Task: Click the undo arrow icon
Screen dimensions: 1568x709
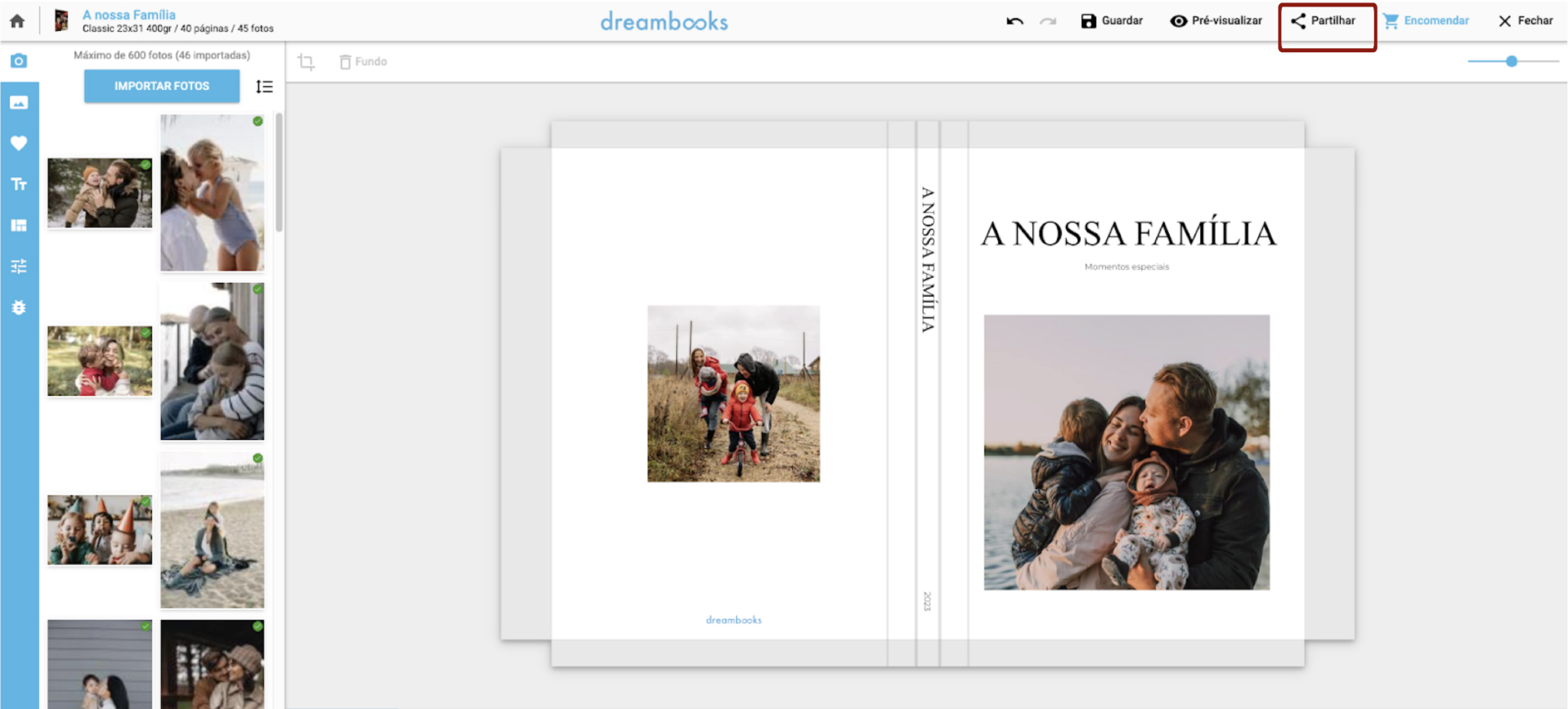Action: [1015, 21]
